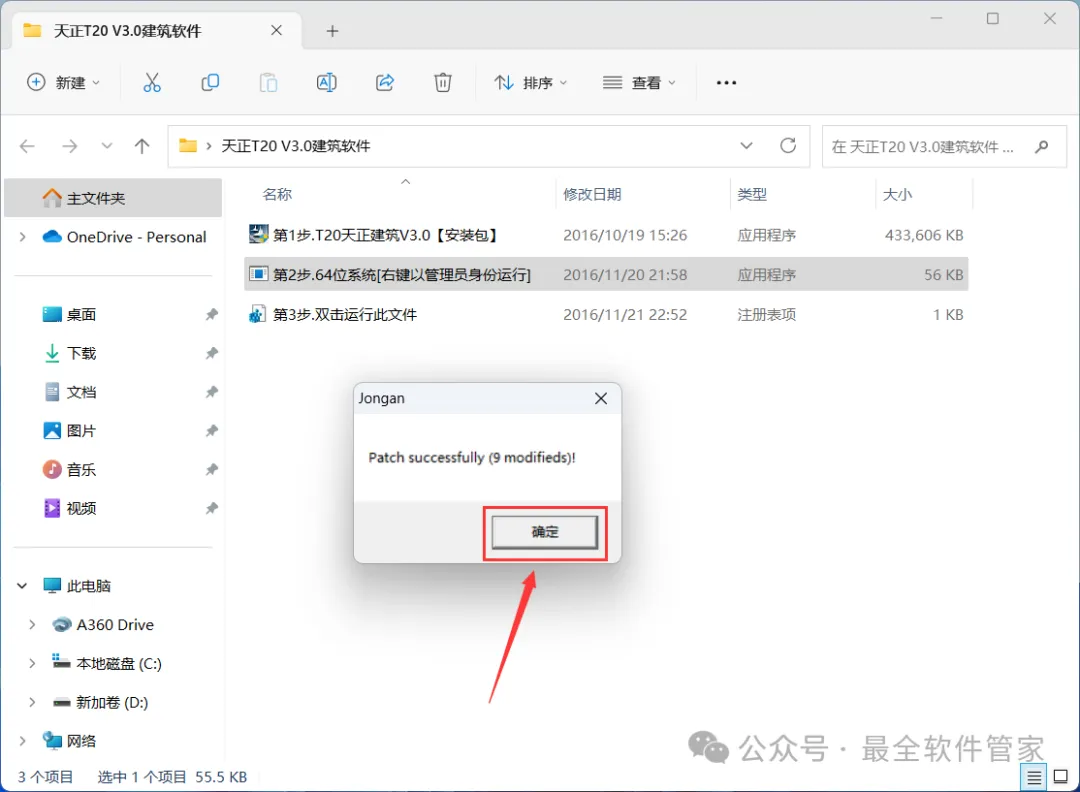Click the pin icon next to 图片
1080x792 pixels.
tap(211, 430)
